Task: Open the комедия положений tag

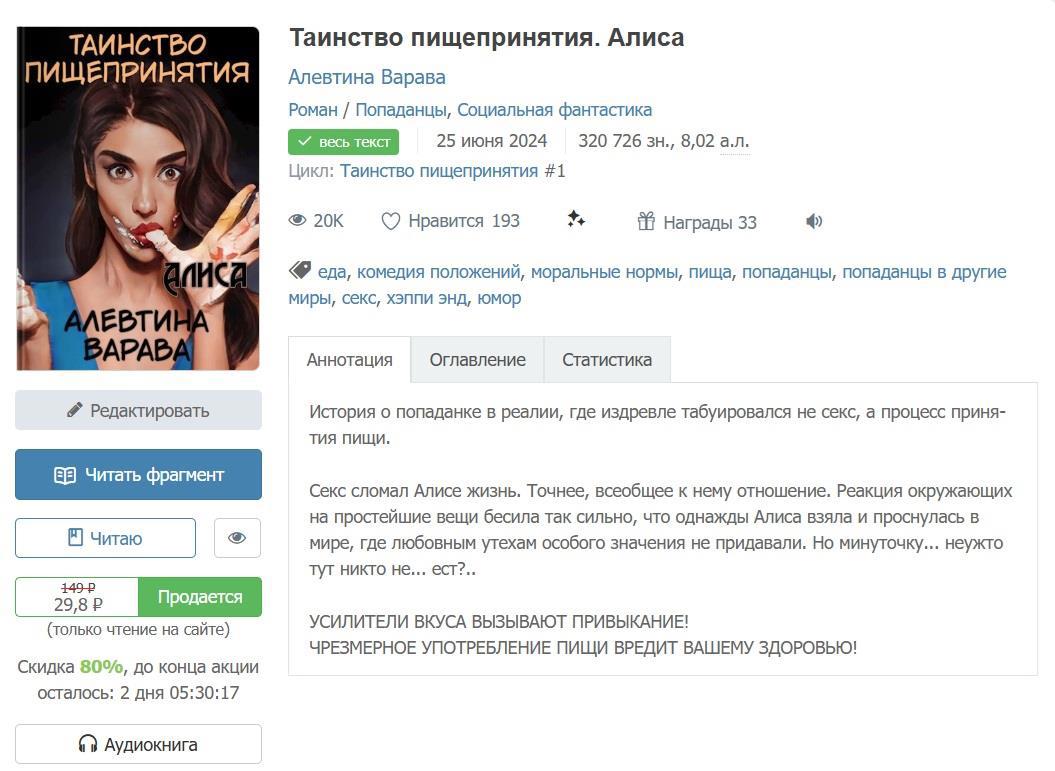Action: [439, 272]
